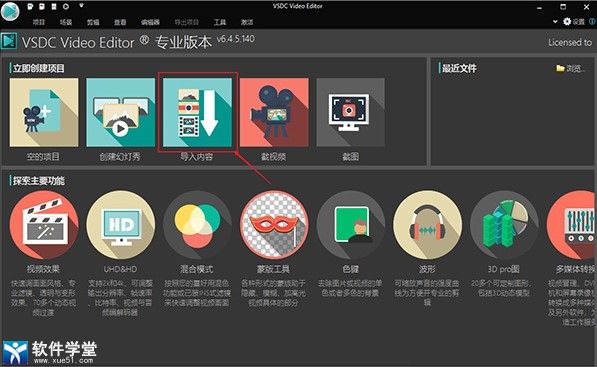This screenshot has height=367, width=597.
Task: Click the 截图 screen capture tile
Action: [351, 112]
